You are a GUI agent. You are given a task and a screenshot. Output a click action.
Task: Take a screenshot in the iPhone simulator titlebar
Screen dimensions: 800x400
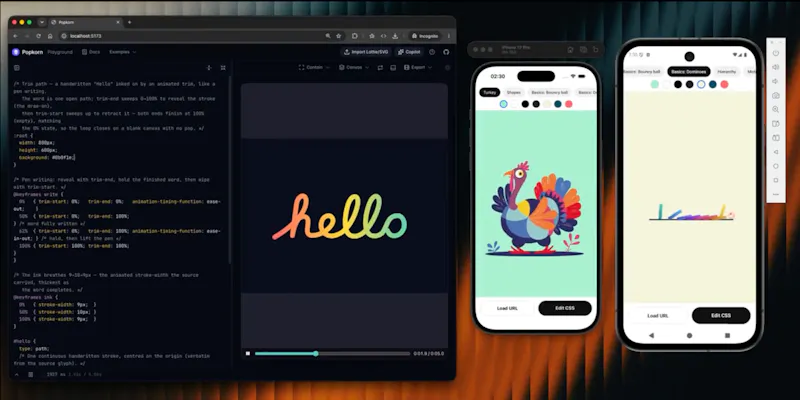click(583, 49)
